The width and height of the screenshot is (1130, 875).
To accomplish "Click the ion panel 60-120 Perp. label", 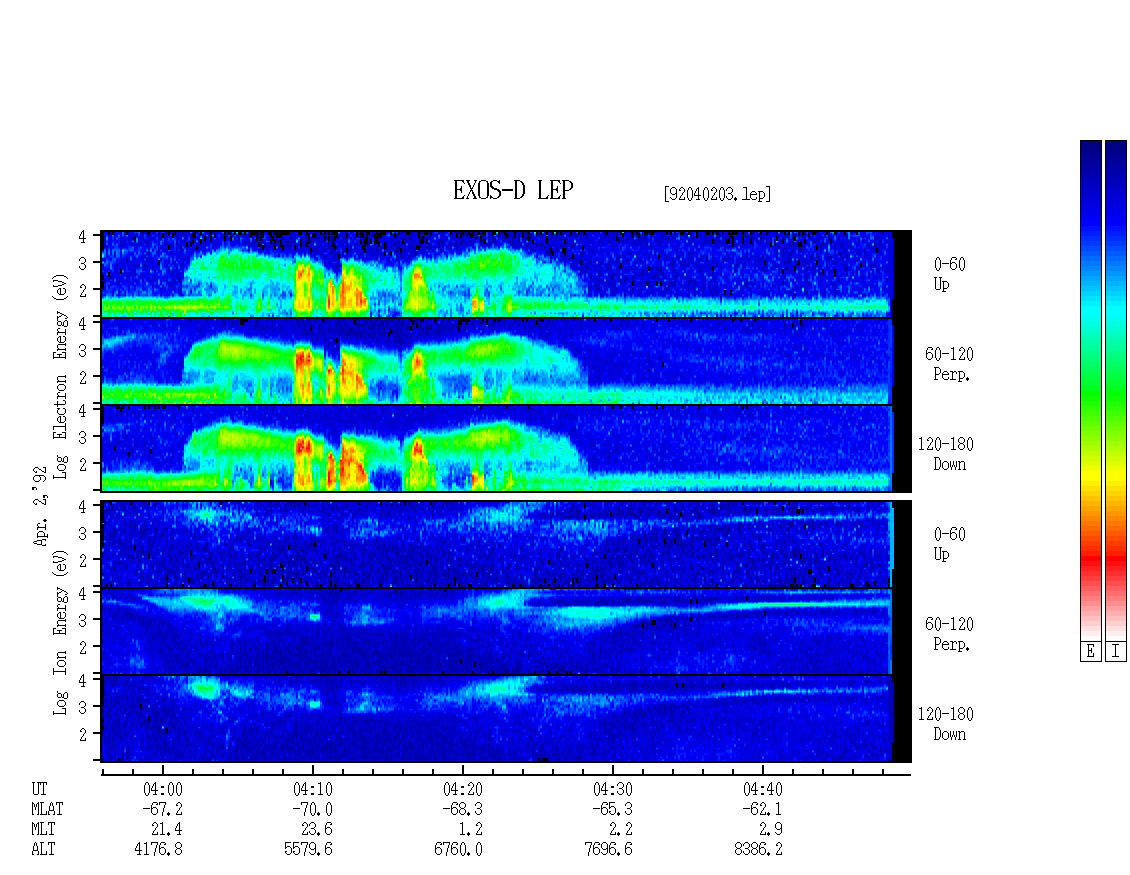I will pos(949,634).
